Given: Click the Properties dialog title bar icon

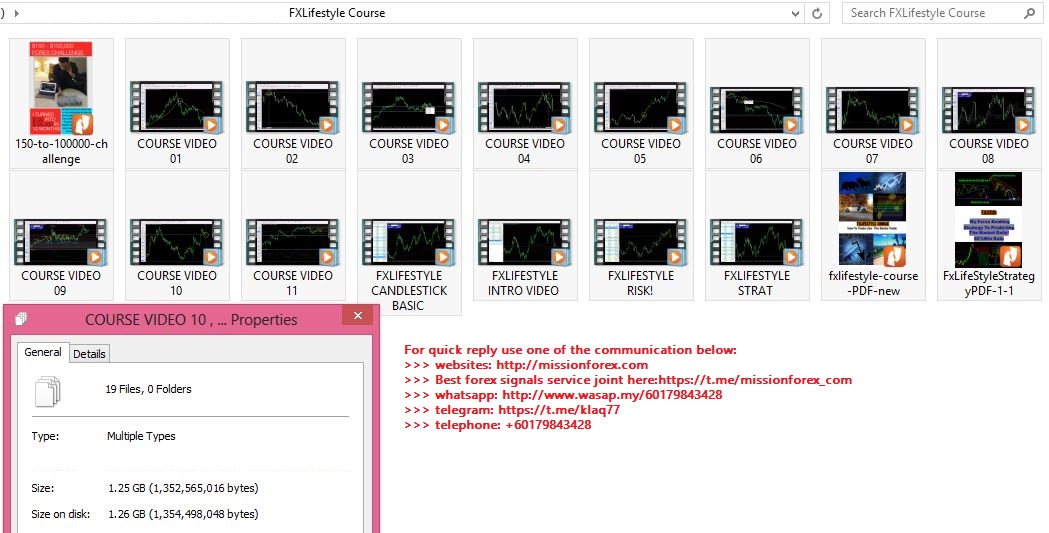Looking at the screenshot, I should (21, 319).
